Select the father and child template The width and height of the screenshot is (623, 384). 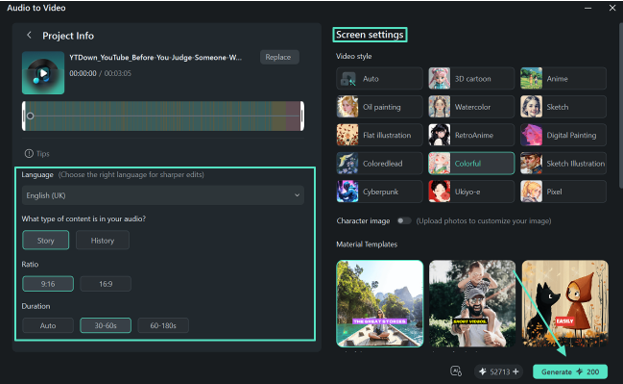(x=472, y=304)
